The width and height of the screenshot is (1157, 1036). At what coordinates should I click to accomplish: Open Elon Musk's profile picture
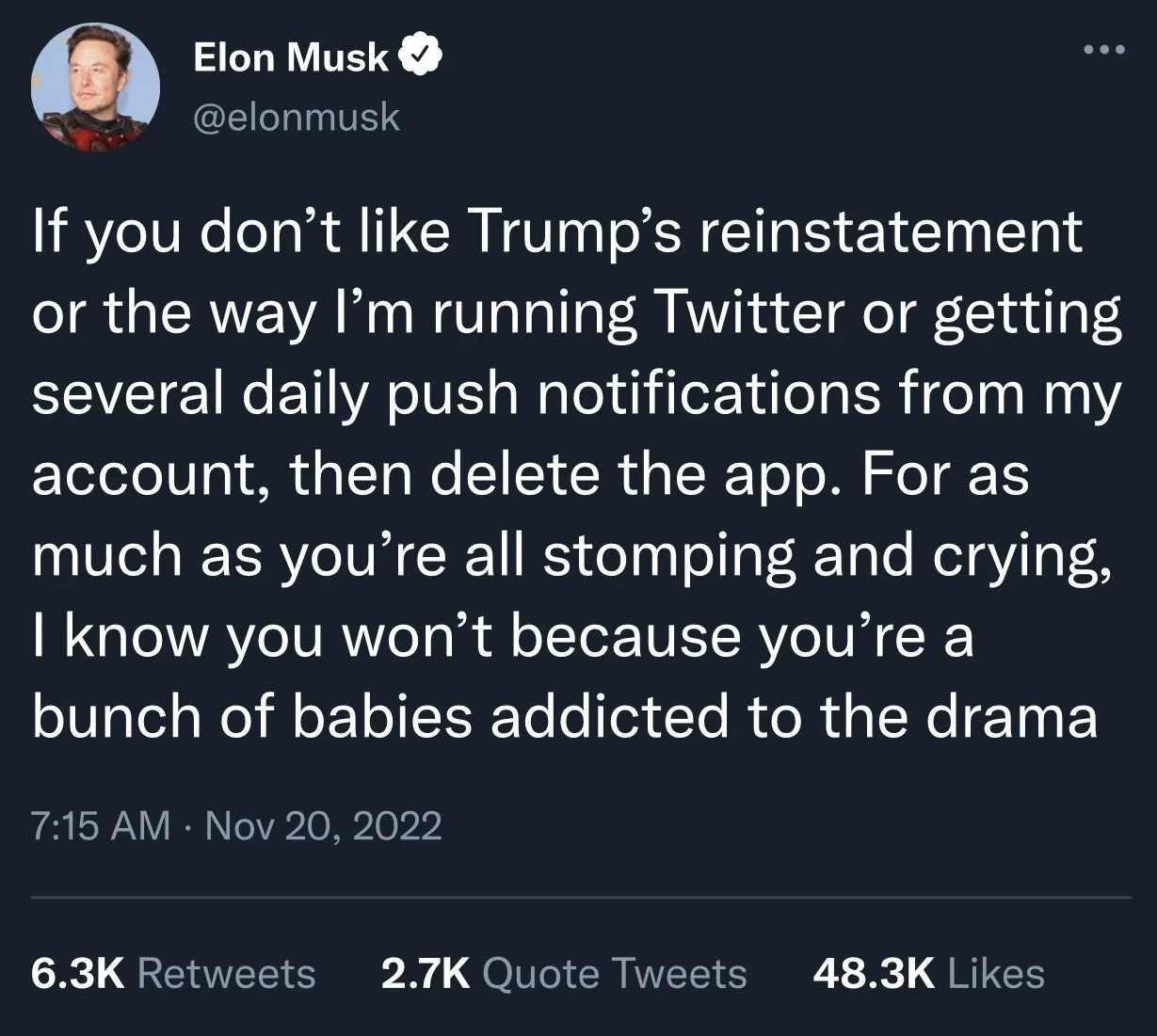tap(95, 87)
